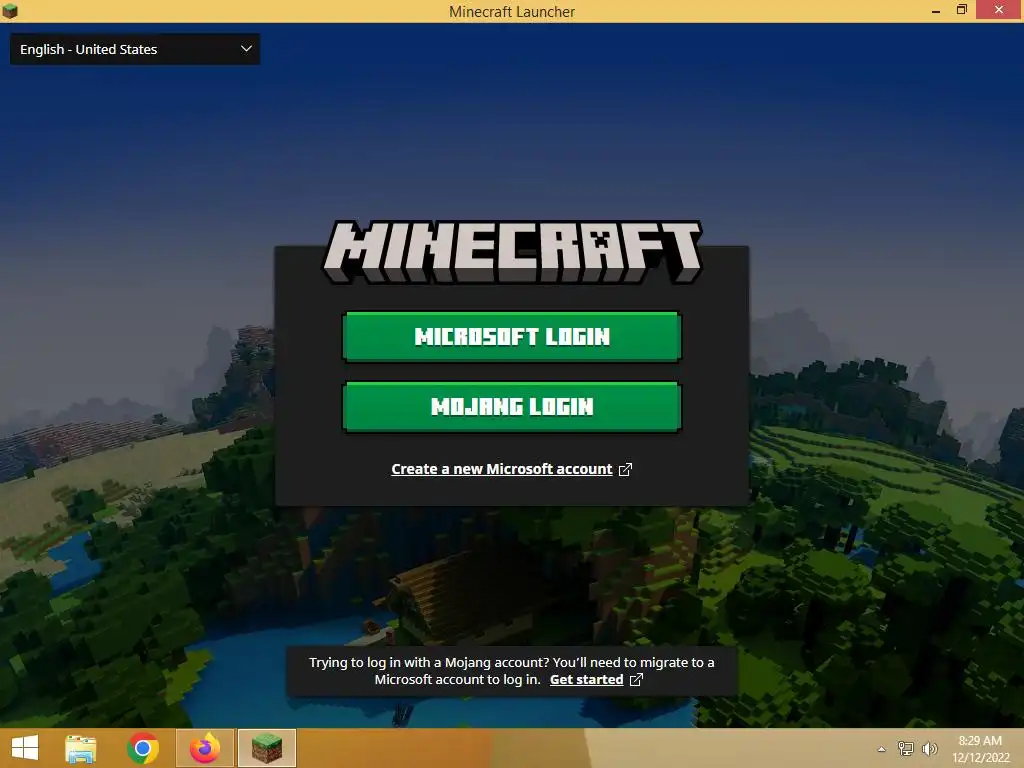The image size is (1024, 768).
Task: Open the Get started migration link
Action: pyautogui.click(x=586, y=679)
